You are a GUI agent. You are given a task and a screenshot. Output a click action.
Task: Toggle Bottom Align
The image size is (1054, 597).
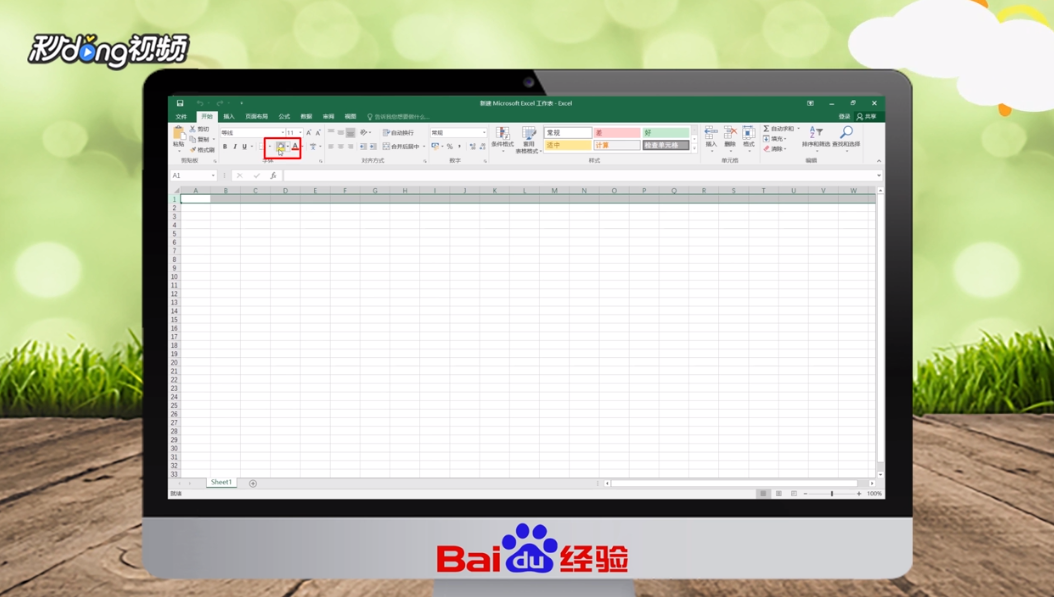pyautogui.click(x=350, y=132)
